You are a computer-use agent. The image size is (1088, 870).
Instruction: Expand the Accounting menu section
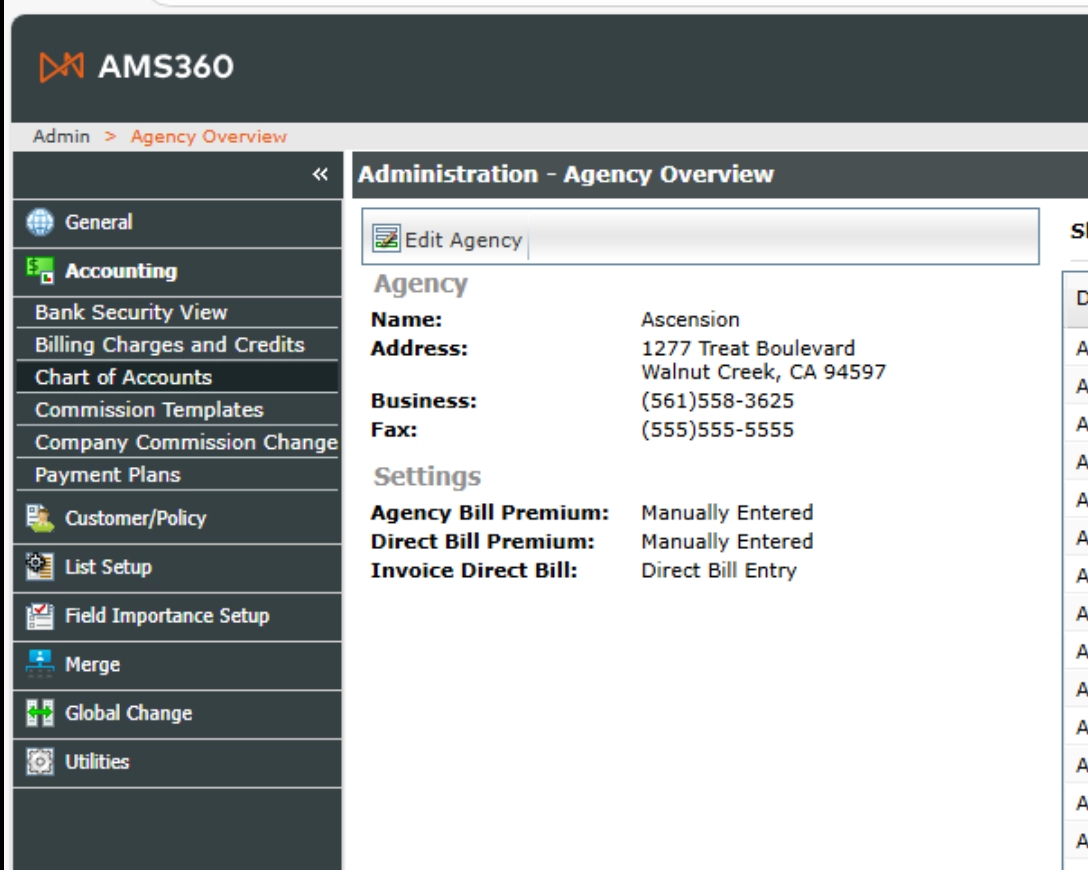point(178,271)
